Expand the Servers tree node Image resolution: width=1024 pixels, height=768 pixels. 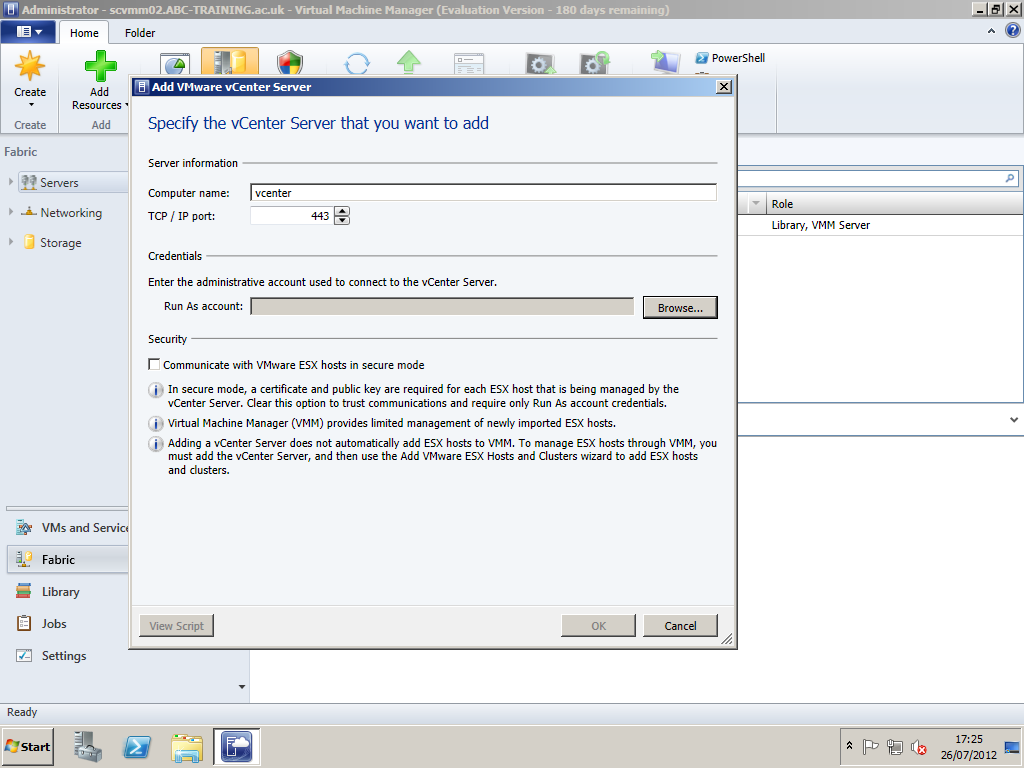11,182
